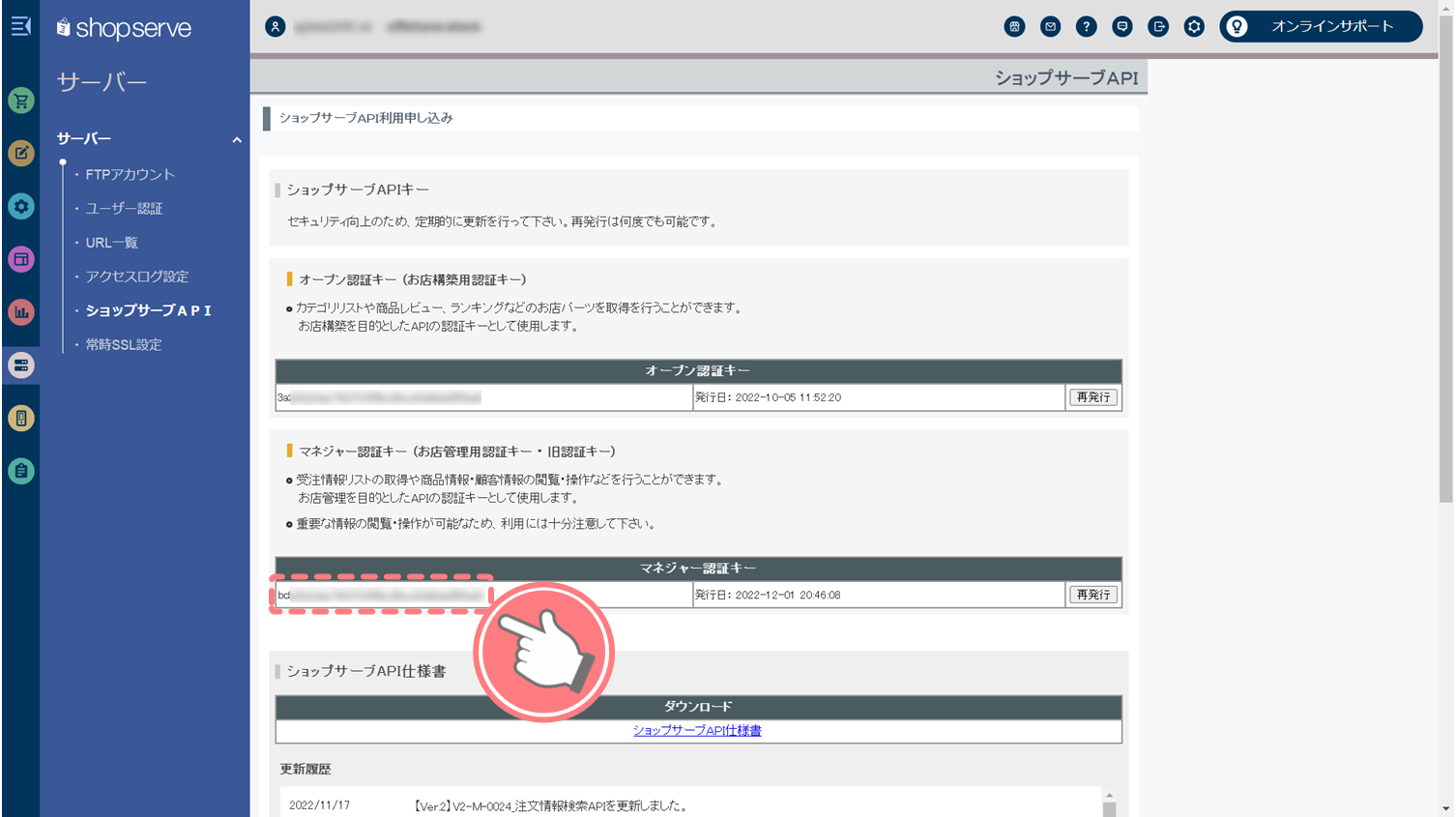Open URL一覧 menu item

[x=111, y=243]
